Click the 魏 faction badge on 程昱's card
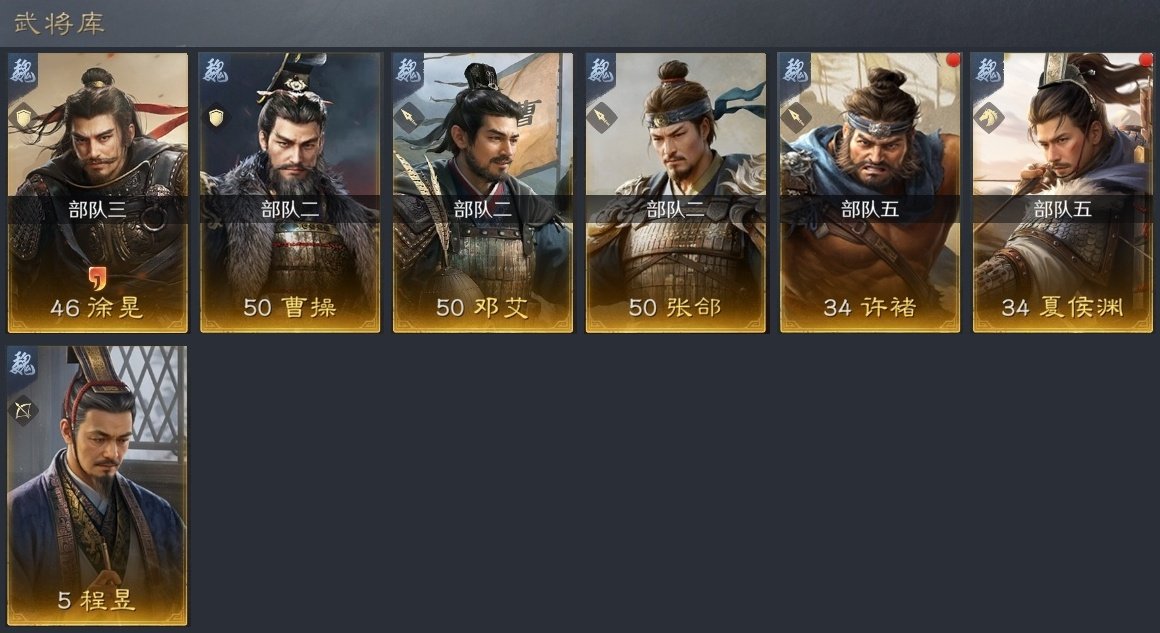Image resolution: width=1160 pixels, height=633 pixels. point(22,364)
